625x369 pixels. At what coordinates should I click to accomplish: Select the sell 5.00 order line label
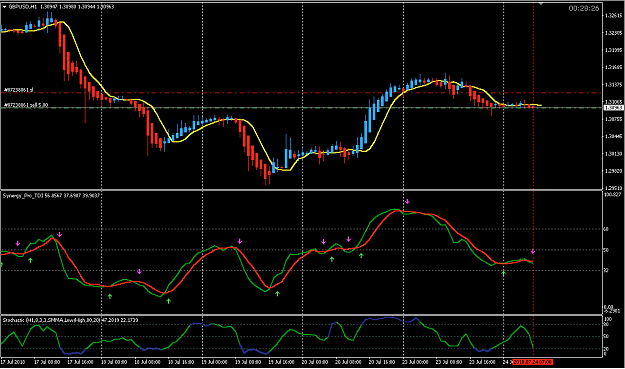point(26,105)
